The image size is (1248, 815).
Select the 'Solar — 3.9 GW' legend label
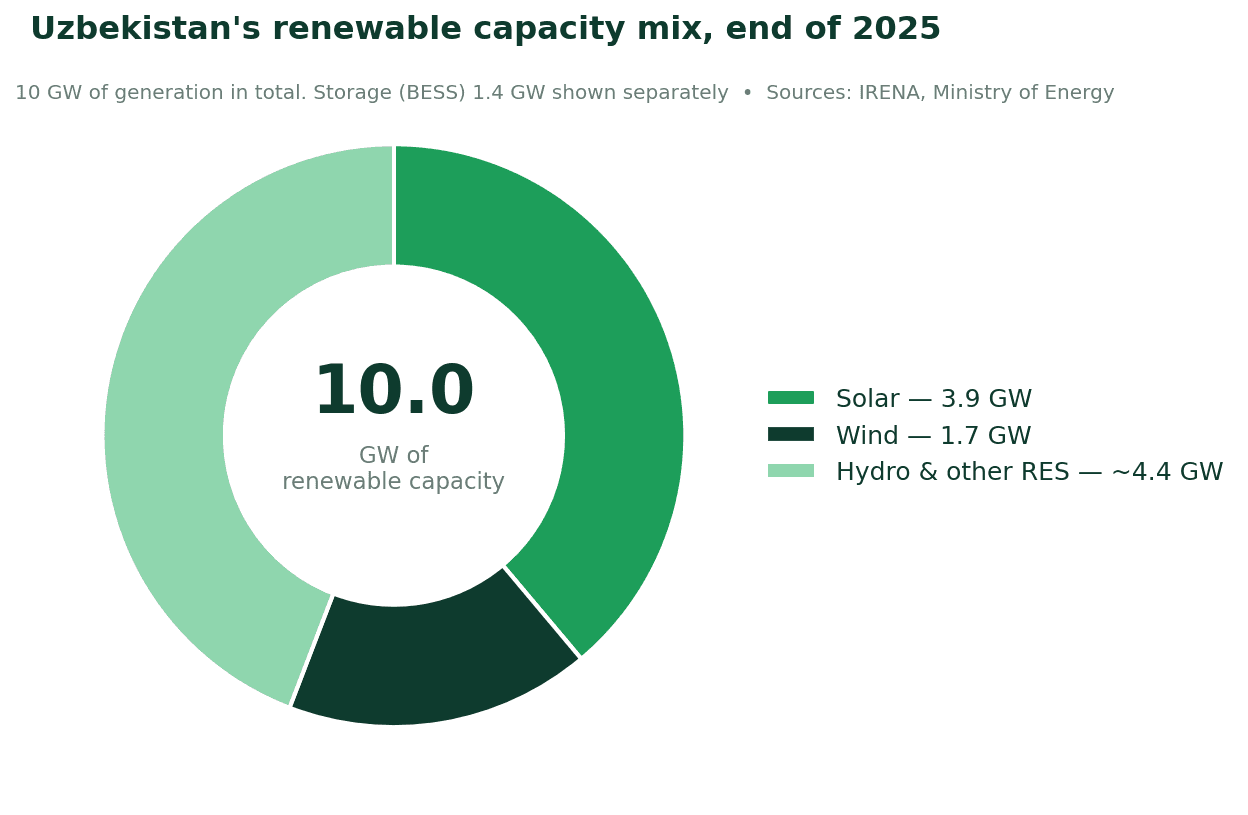pos(933,399)
